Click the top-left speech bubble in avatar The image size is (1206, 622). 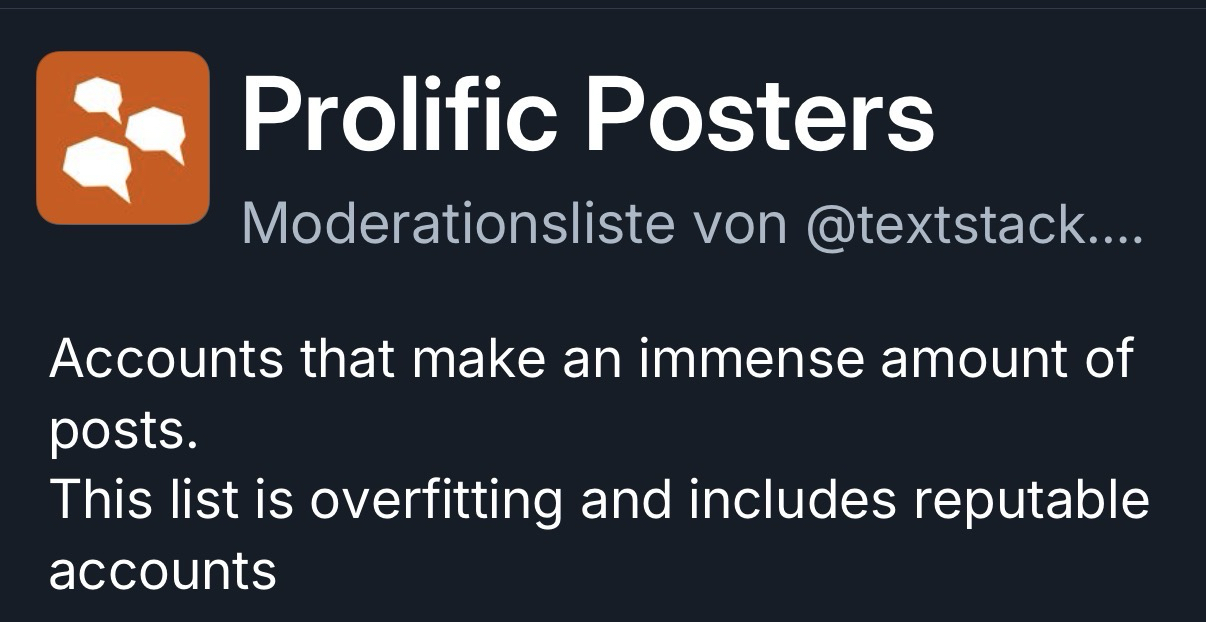click(99, 98)
